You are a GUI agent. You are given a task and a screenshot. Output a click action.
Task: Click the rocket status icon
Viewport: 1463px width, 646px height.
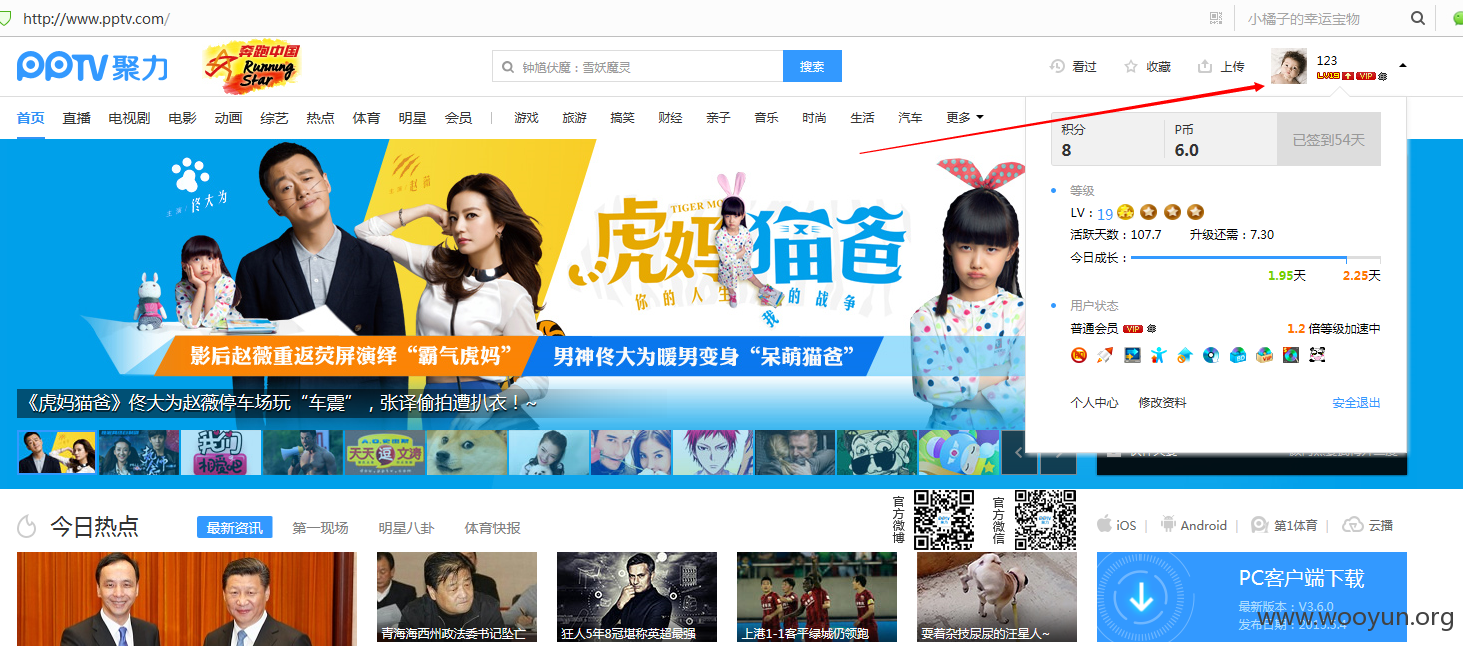pos(1105,355)
